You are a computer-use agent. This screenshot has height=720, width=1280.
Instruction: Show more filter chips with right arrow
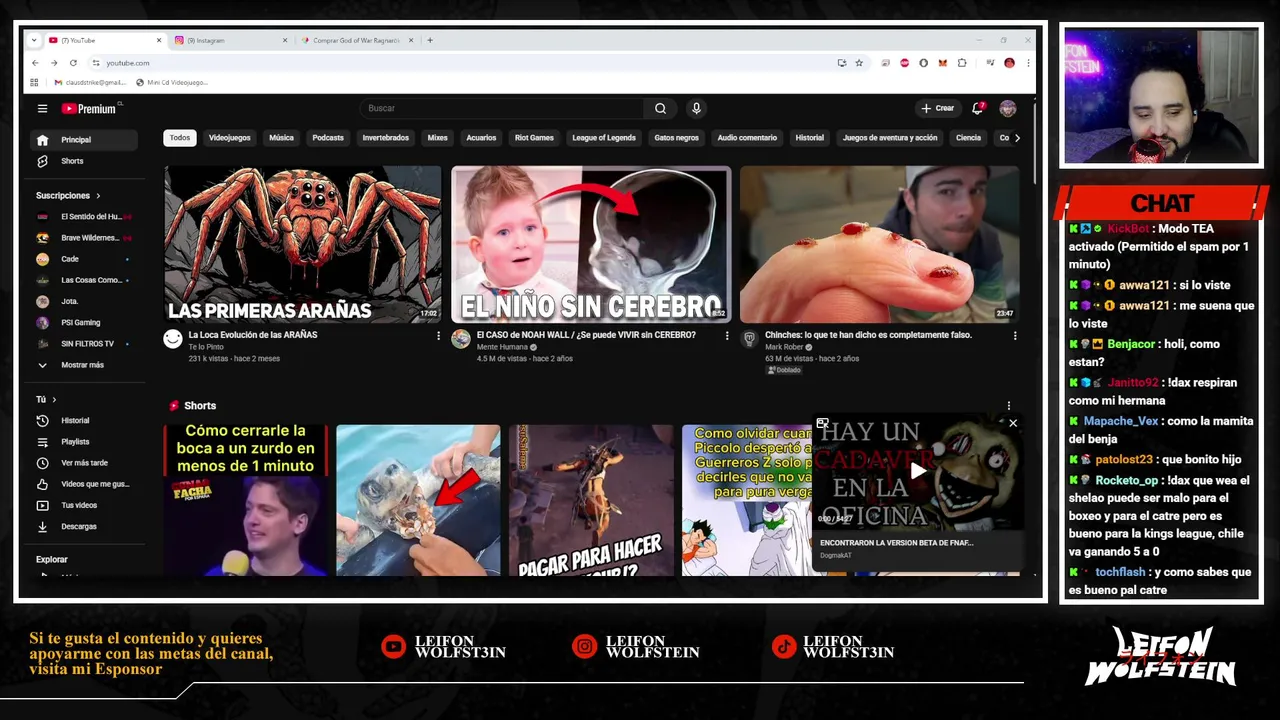click(1017, 138)
